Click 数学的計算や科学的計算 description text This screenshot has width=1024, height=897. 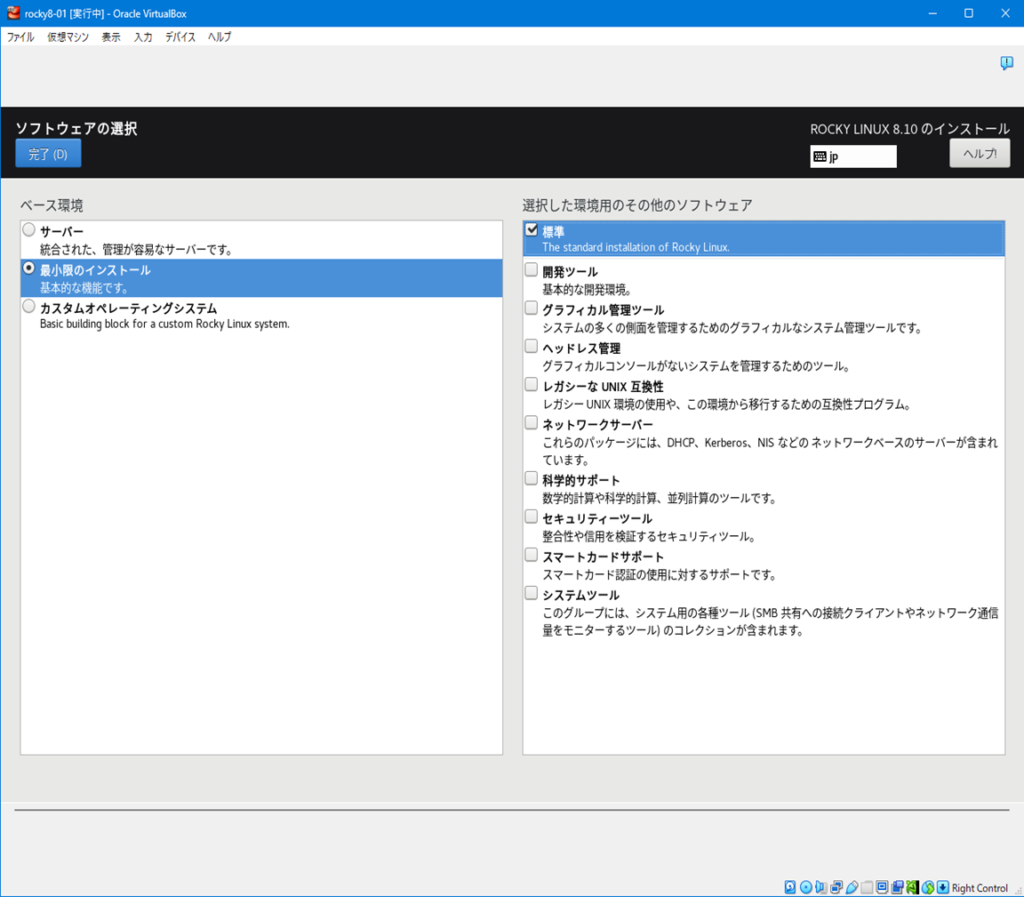(660, 498)
